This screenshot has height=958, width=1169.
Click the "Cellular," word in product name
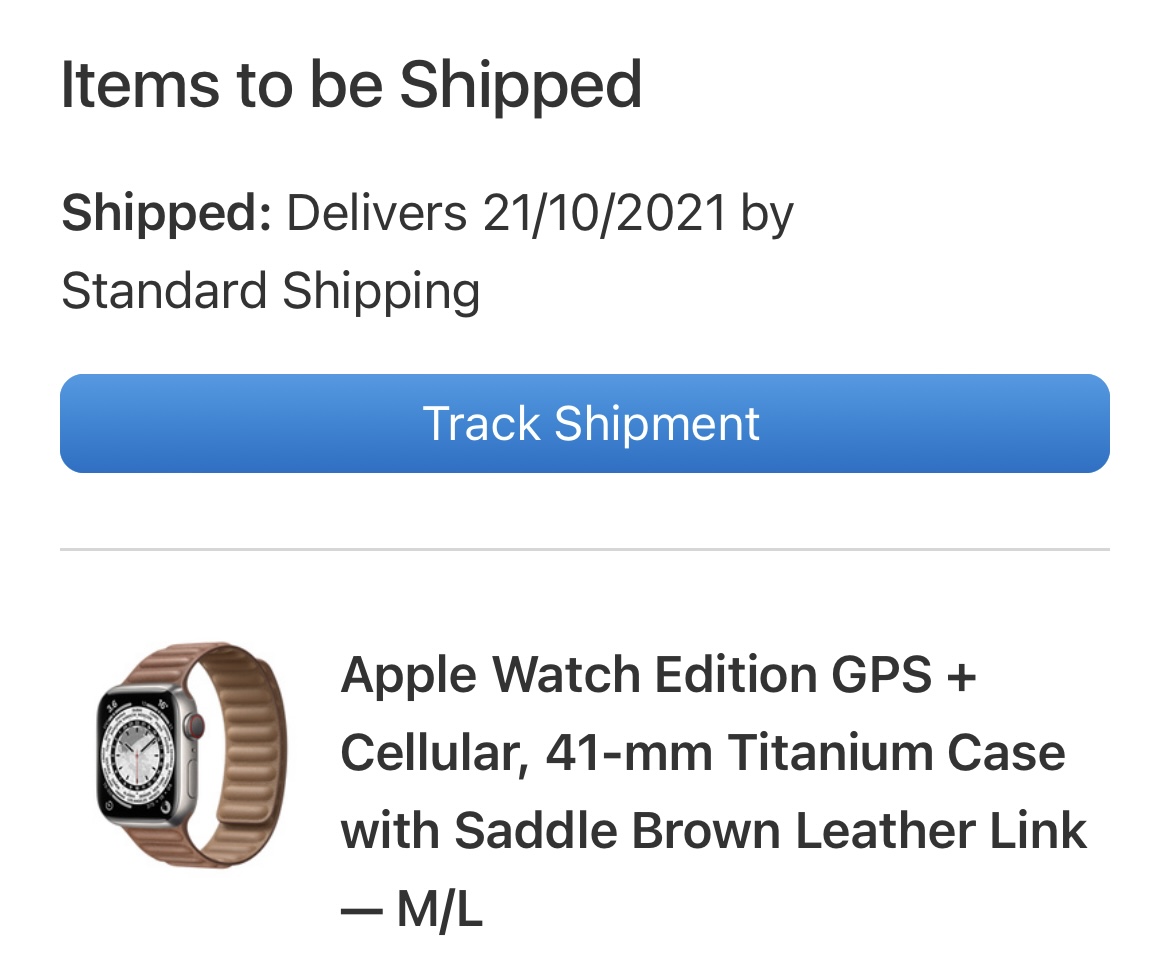pyautogui.click(x=434, y=753)
